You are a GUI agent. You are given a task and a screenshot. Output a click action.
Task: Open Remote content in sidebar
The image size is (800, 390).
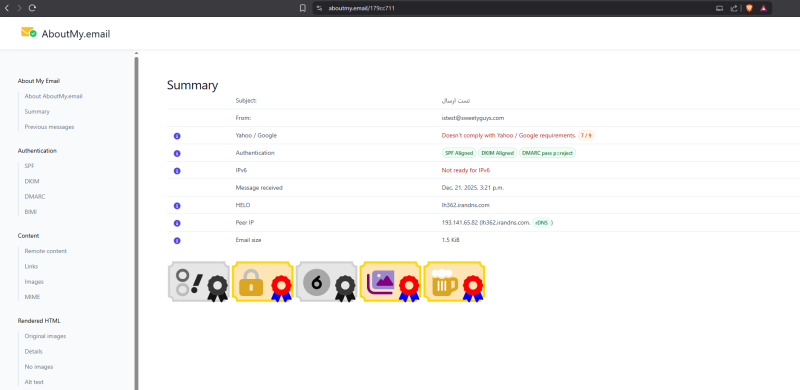tap(46, 251)
